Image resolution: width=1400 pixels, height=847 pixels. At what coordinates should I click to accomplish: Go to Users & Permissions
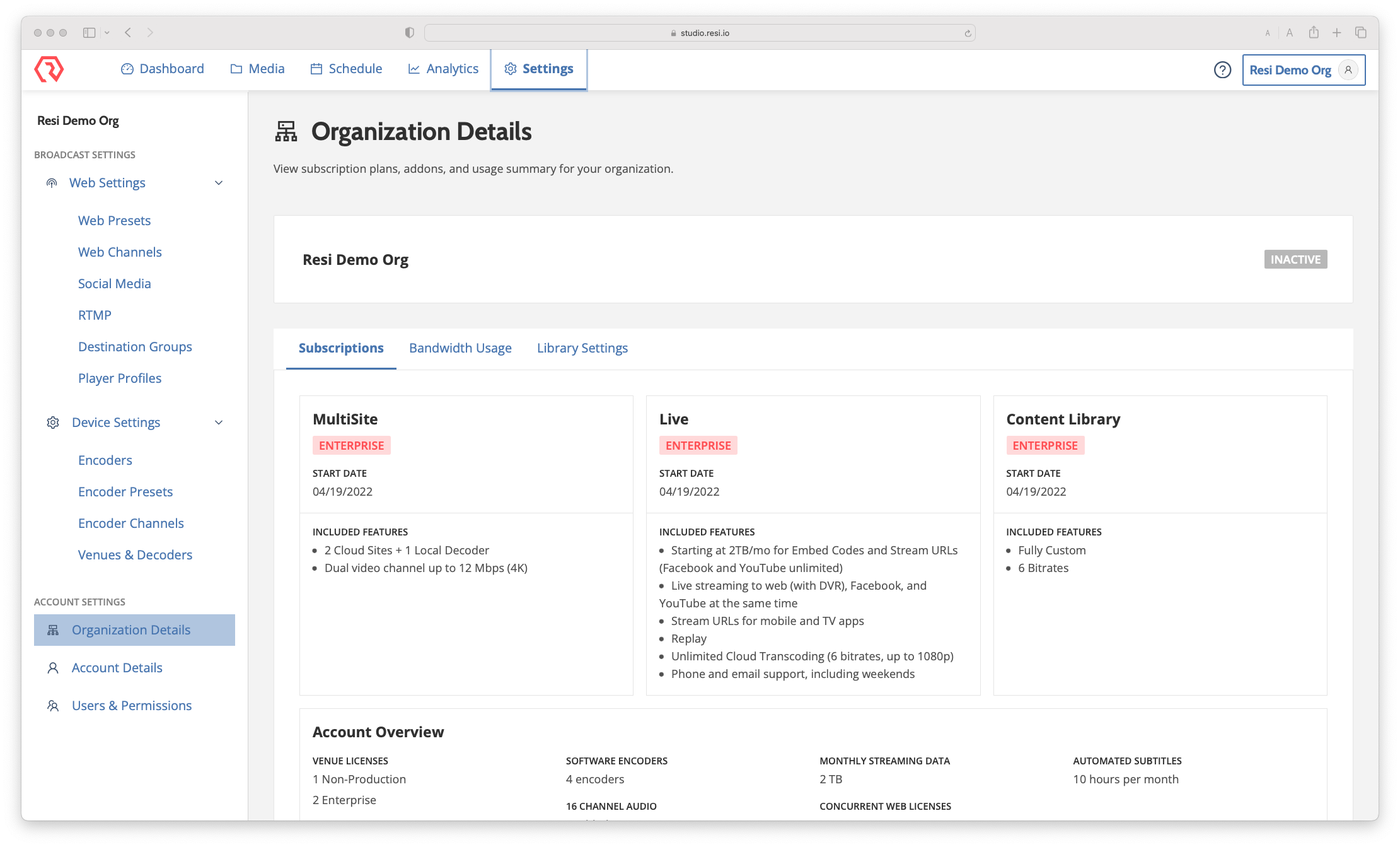click(132, 706)
